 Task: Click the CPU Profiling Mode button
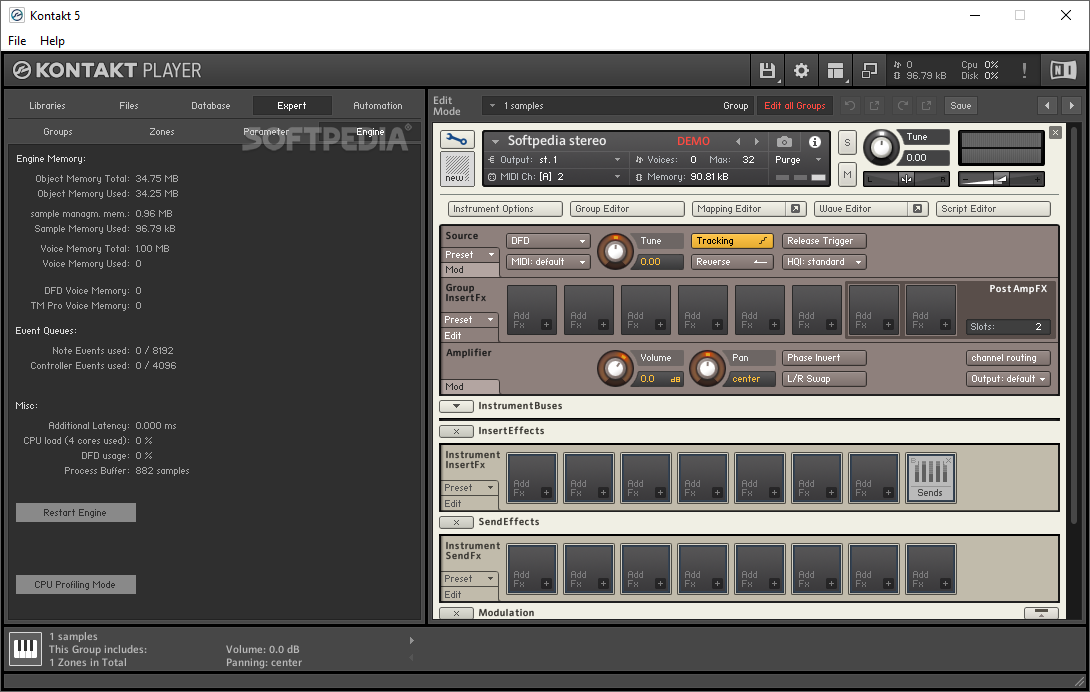76,585
